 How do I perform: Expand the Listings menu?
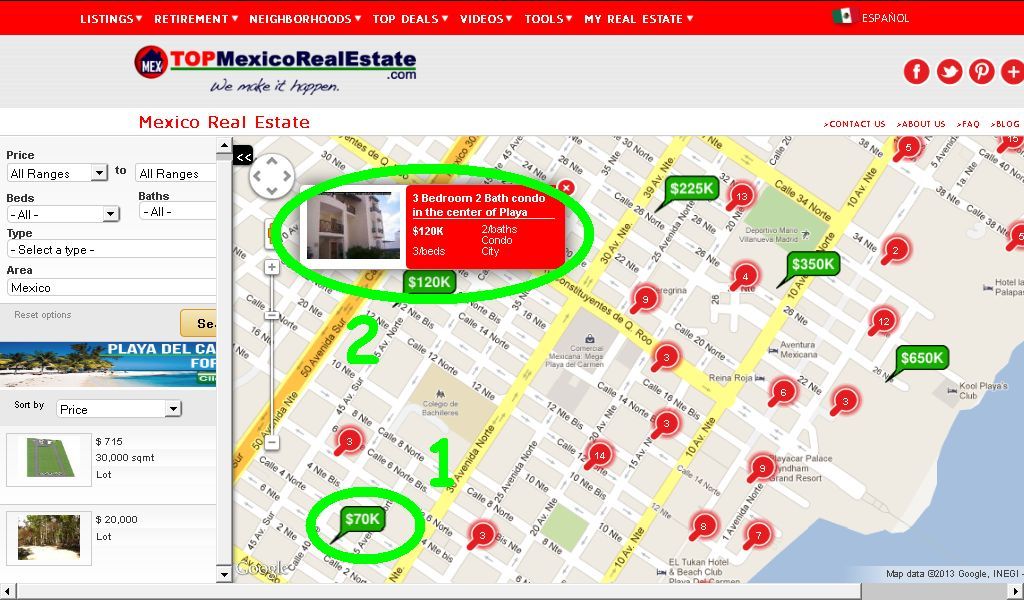(x=110, y=19)
